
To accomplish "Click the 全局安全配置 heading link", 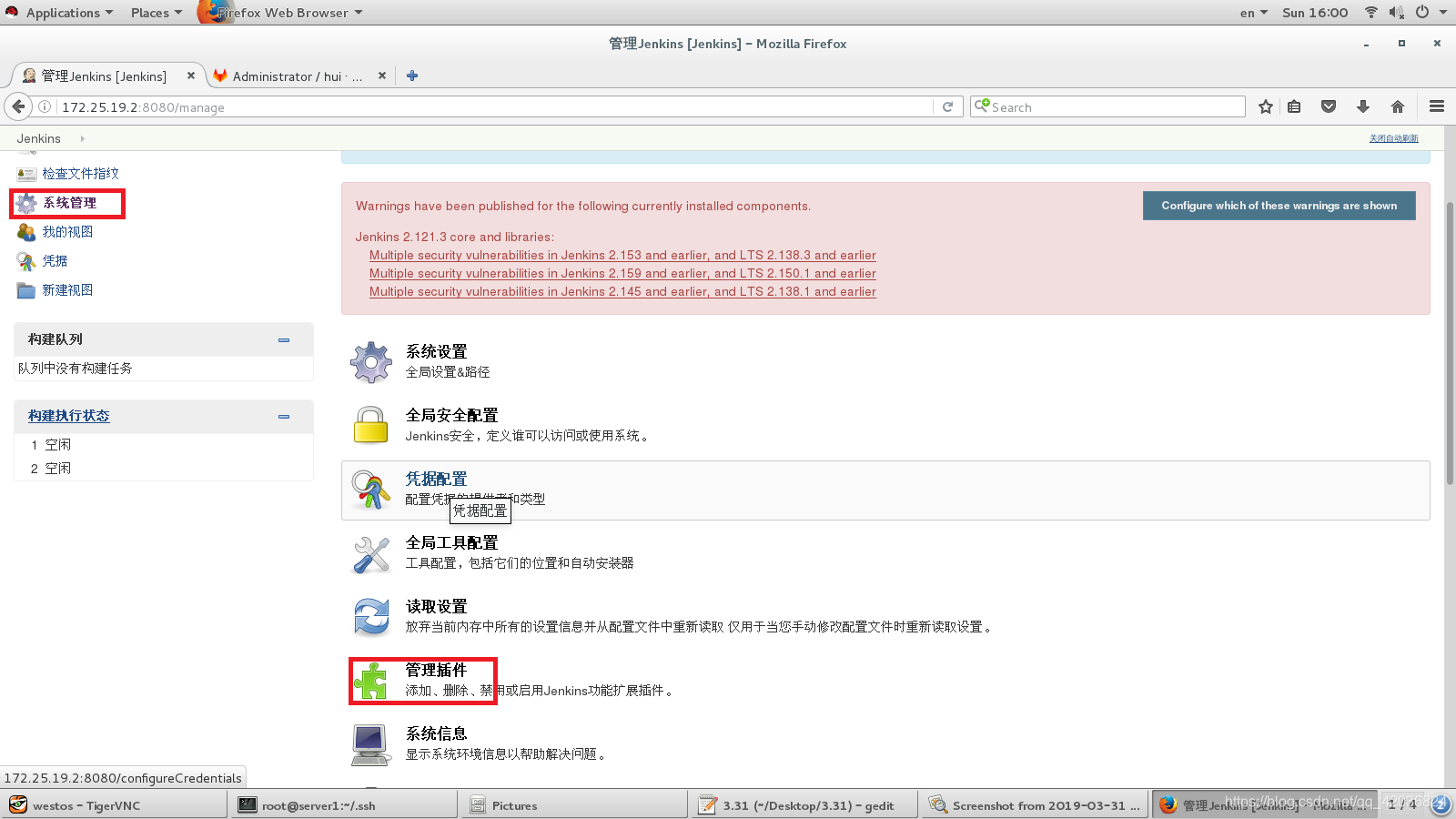I will [x=451, y=416].
